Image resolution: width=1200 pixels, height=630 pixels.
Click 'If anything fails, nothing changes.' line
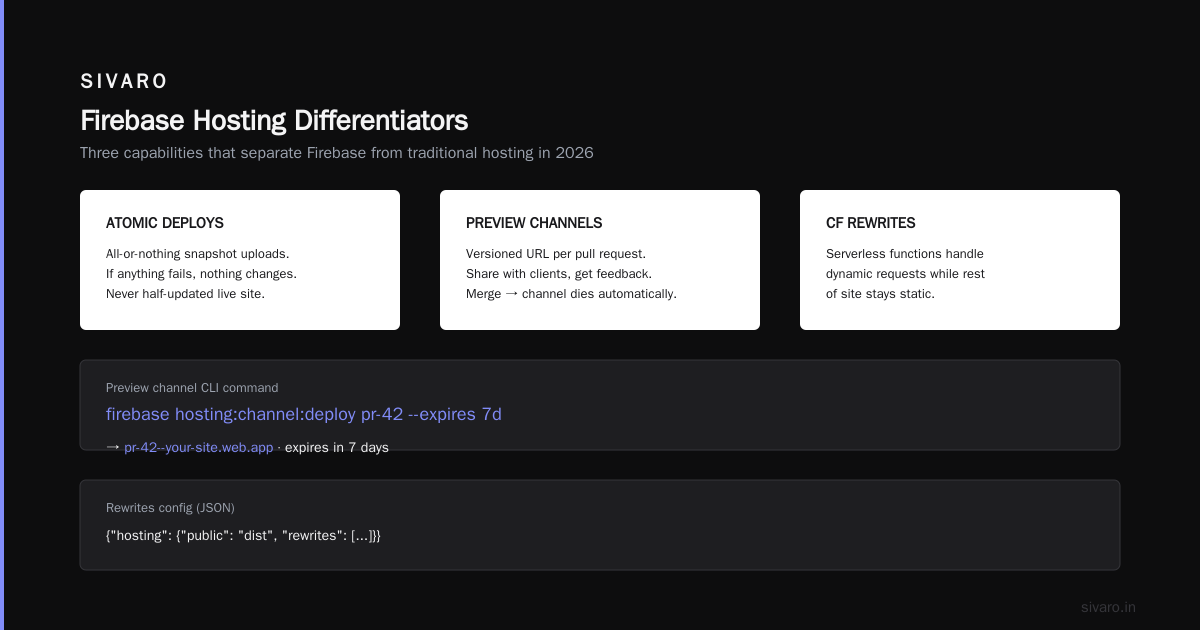[x=201, y=274]
